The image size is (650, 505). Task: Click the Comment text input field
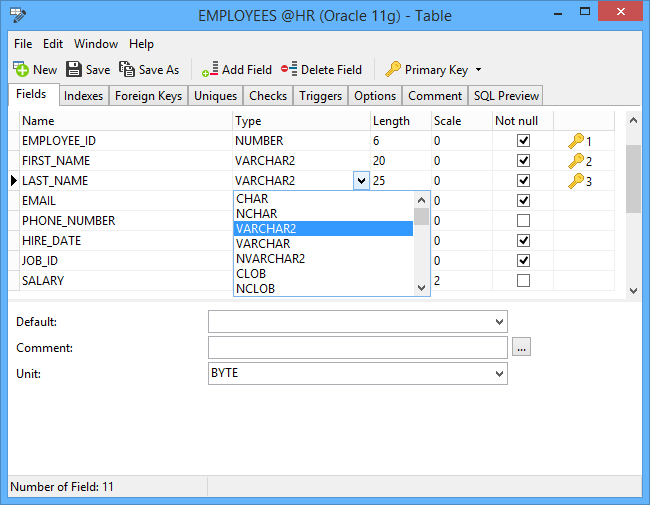pyautogui.click(x=358, y=347)
